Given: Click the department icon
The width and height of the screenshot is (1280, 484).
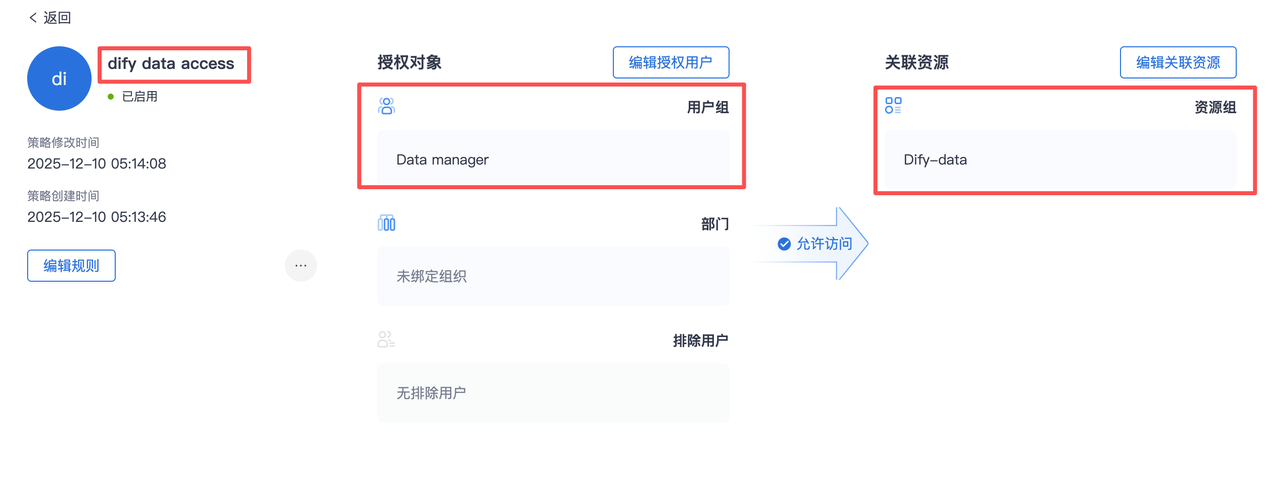Looking at the screenshot, I should click(x=387, y=223).
